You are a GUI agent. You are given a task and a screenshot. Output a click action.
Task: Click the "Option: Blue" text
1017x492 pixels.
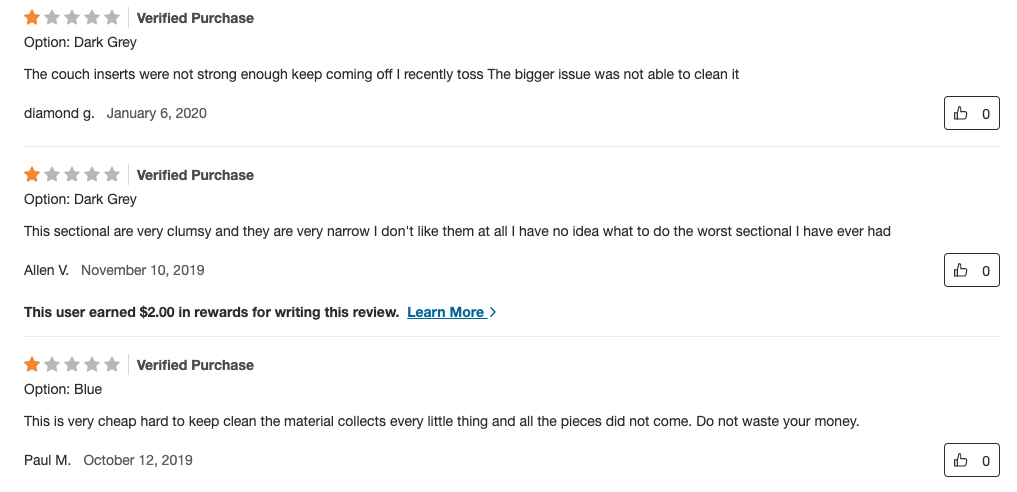[63, 389]
